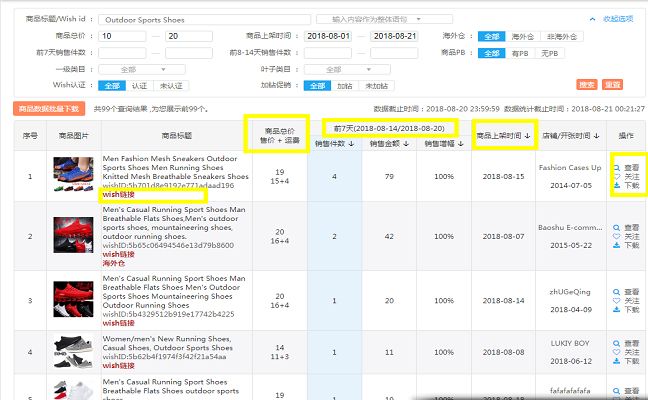Image resolution: width=648 pixels, height=400 pixels.
Task: Select 认证 Wish certified option
Action: coord(140,86)
